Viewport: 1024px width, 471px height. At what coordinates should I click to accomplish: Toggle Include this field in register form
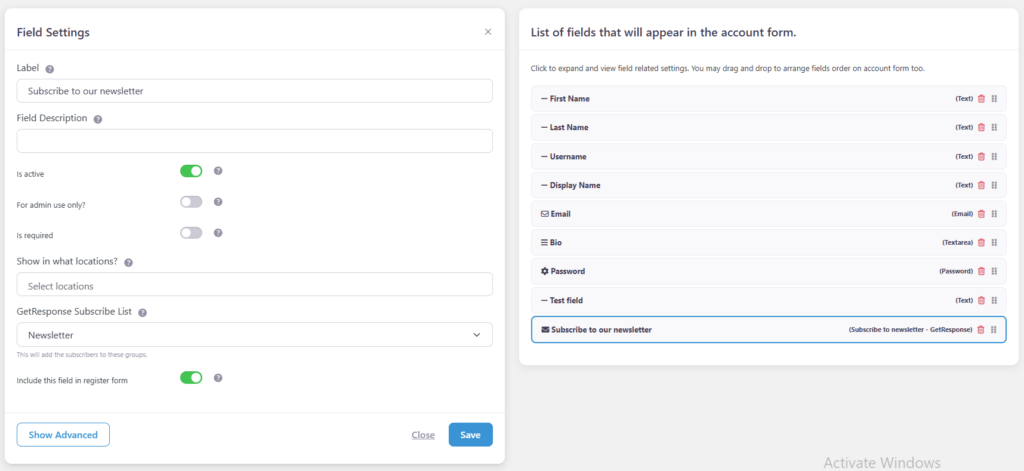point(191,378)
